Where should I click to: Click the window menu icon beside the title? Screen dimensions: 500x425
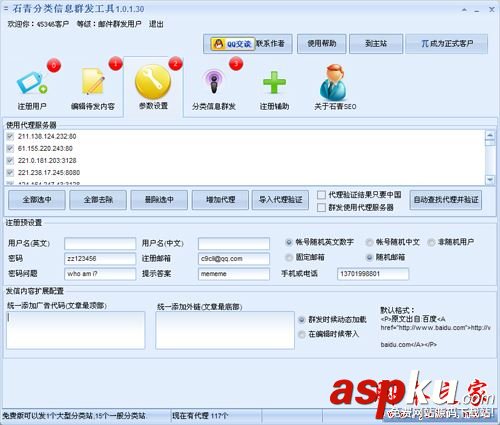[6, 8]
